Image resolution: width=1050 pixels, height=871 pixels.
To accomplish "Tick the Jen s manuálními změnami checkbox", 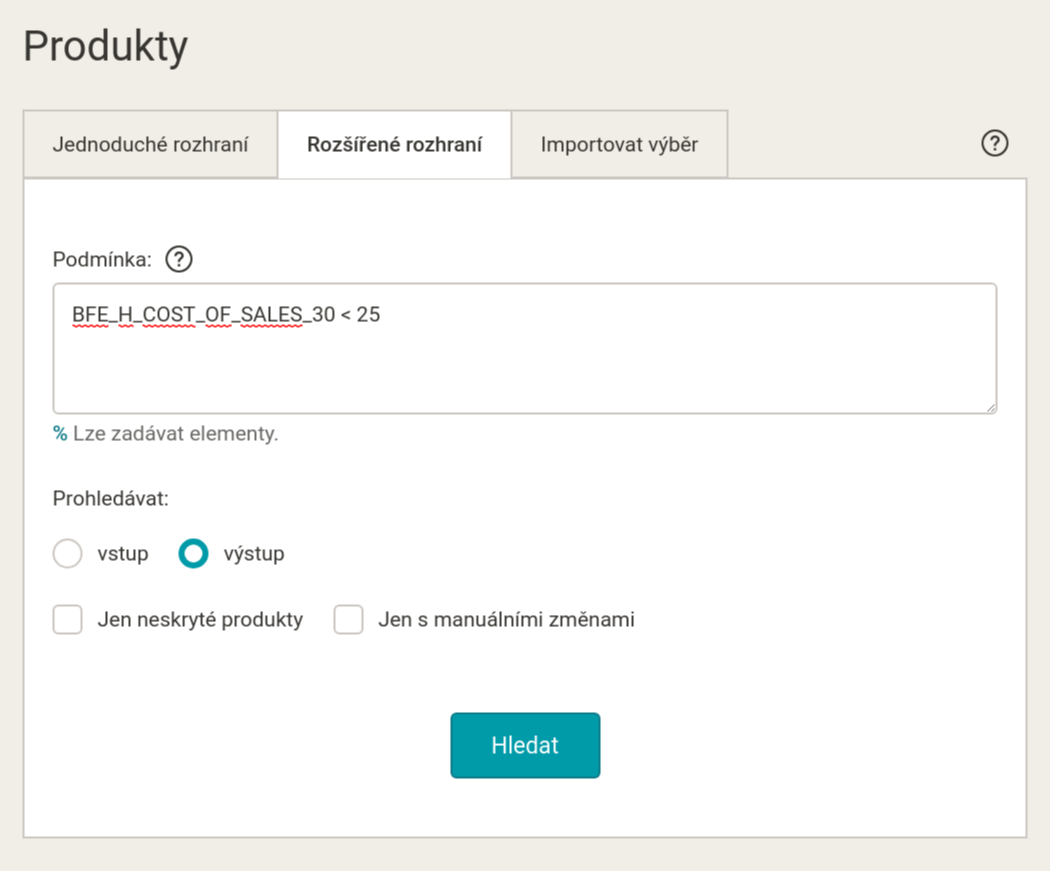I will pos(348,620).
